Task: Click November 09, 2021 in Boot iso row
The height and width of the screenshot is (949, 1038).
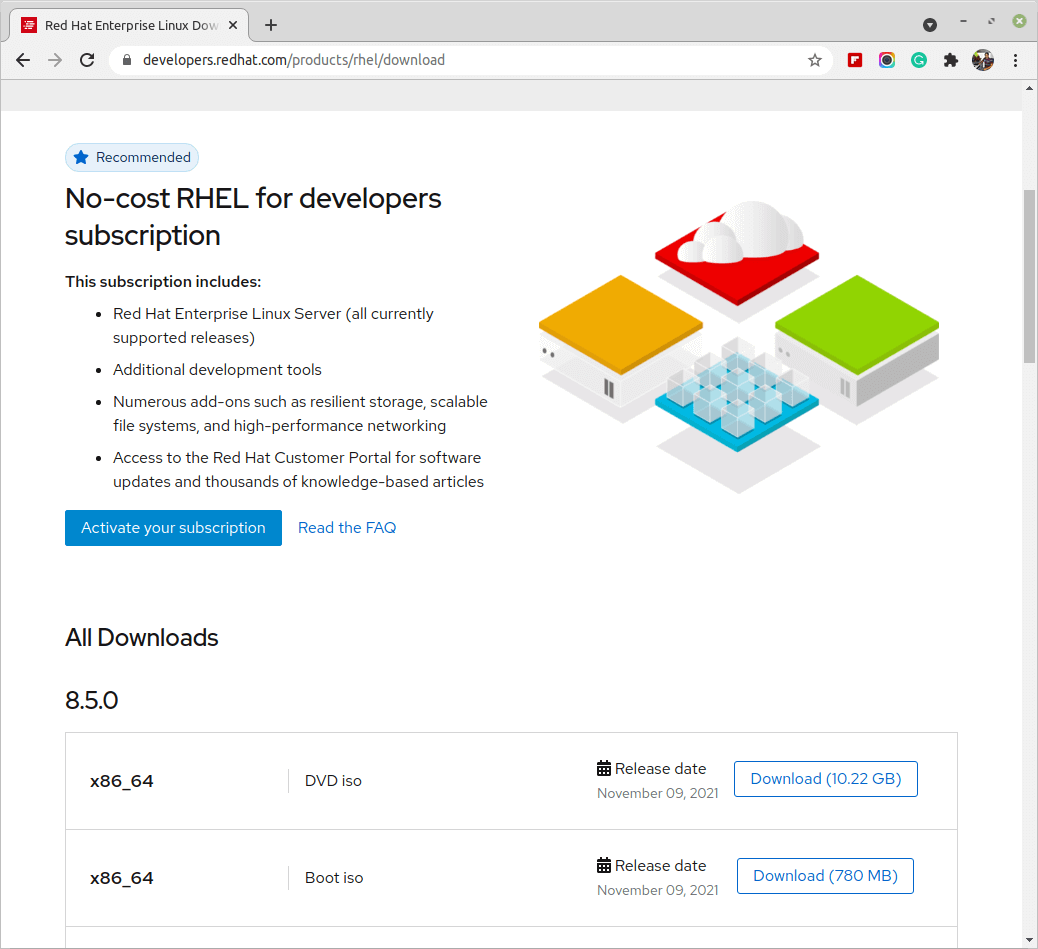Action: click(657, 891)
